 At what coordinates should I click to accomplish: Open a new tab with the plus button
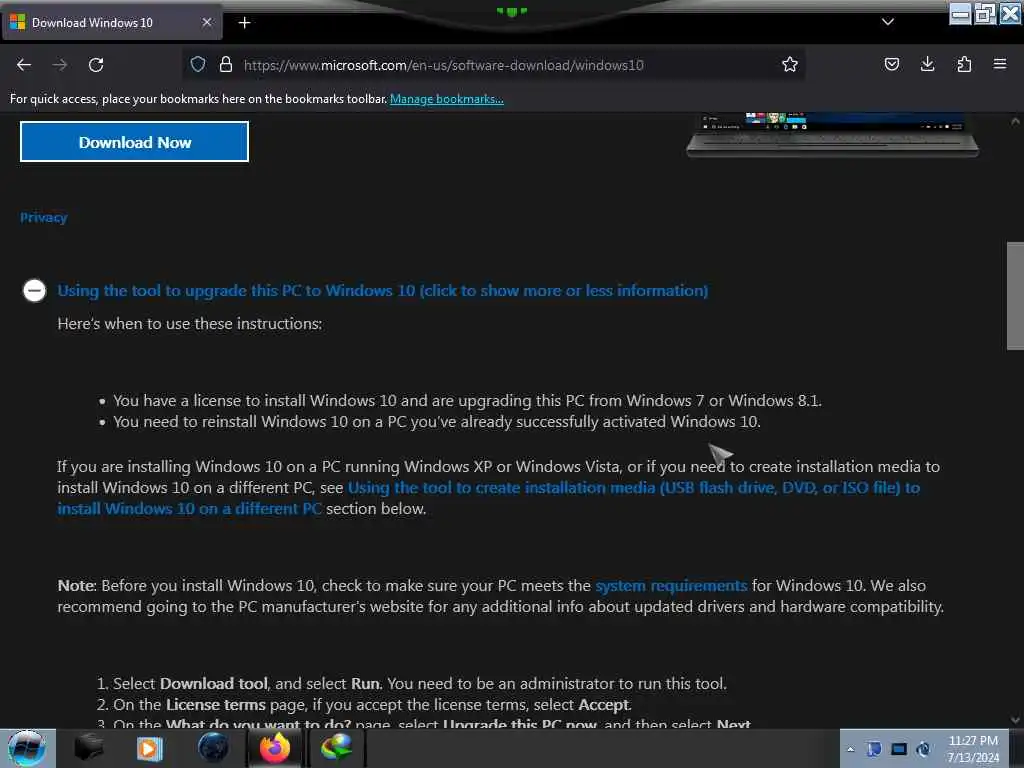coord(244,23)
